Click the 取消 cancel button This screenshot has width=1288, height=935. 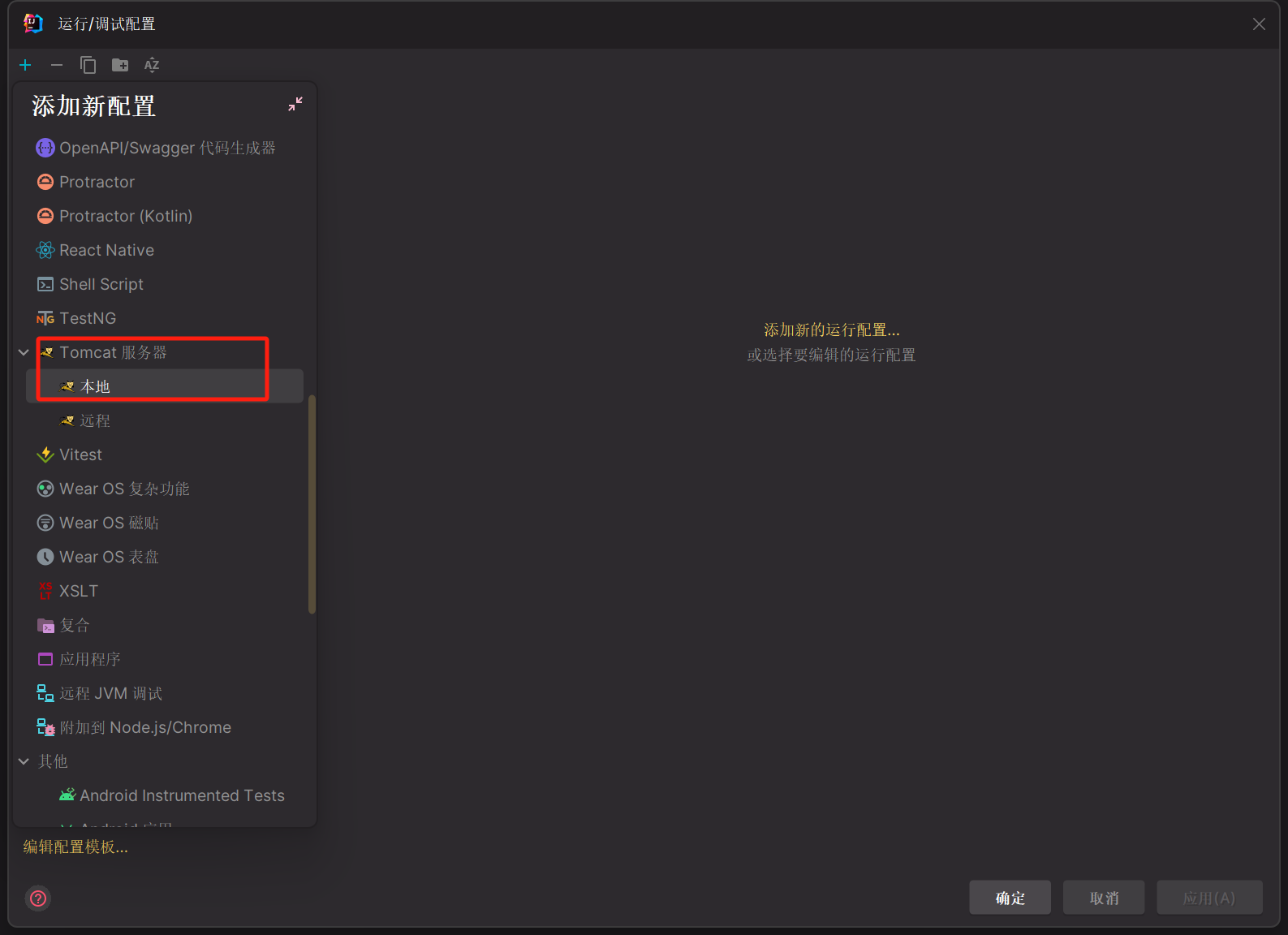click(x=1104, y=898)
